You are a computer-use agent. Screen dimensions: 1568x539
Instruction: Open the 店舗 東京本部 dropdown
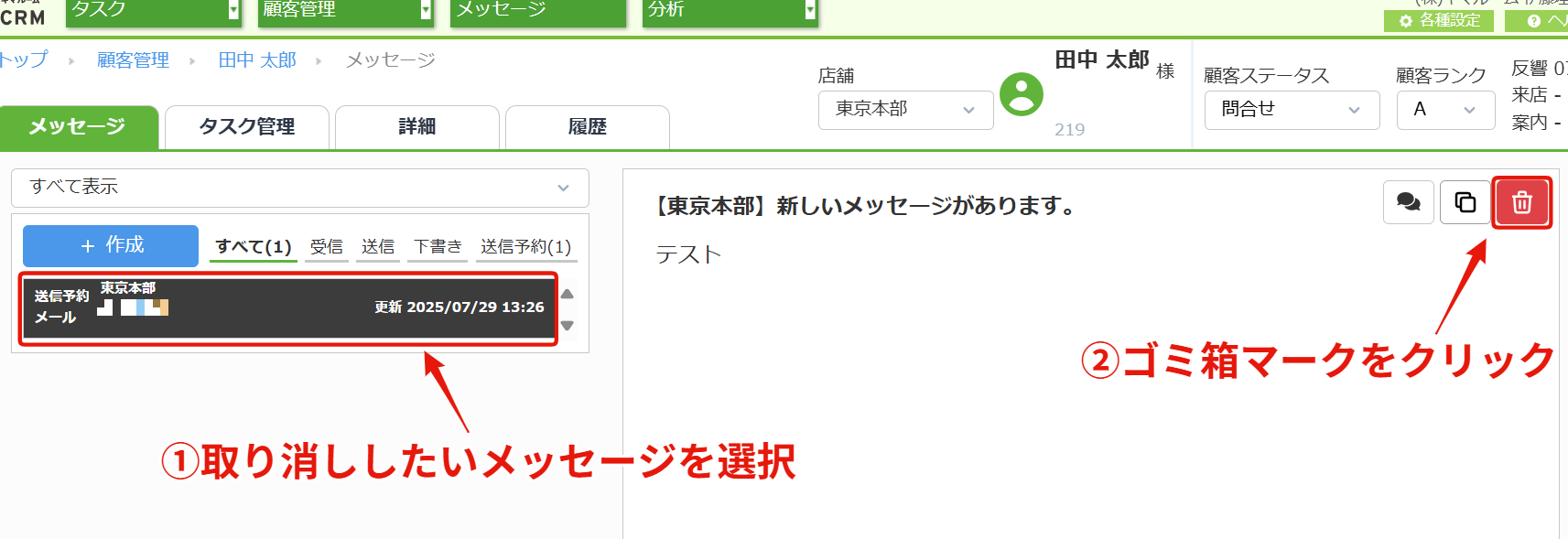point(906,110)
